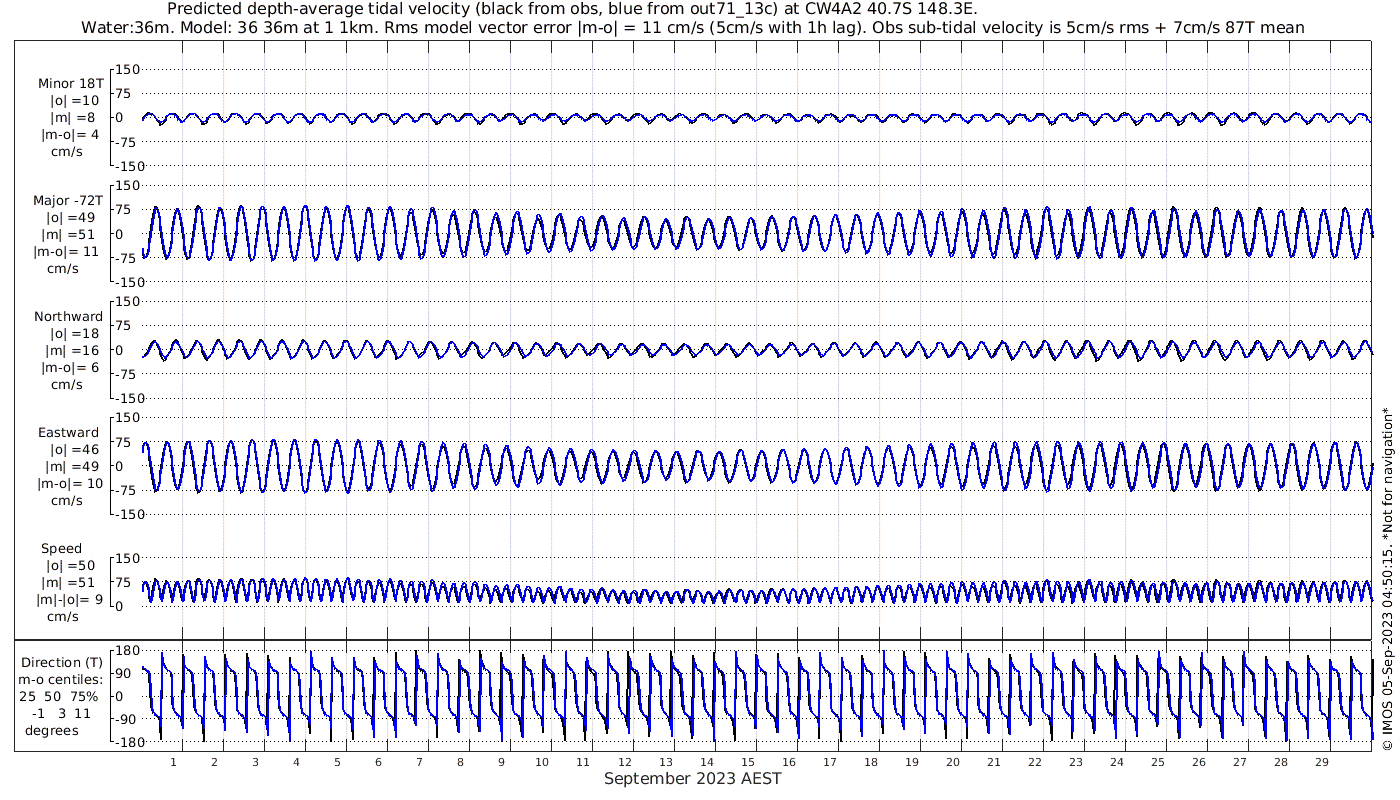
Task: Click the chart title line 'Predicted depth-average tidal velocity'
Action: 572,9
